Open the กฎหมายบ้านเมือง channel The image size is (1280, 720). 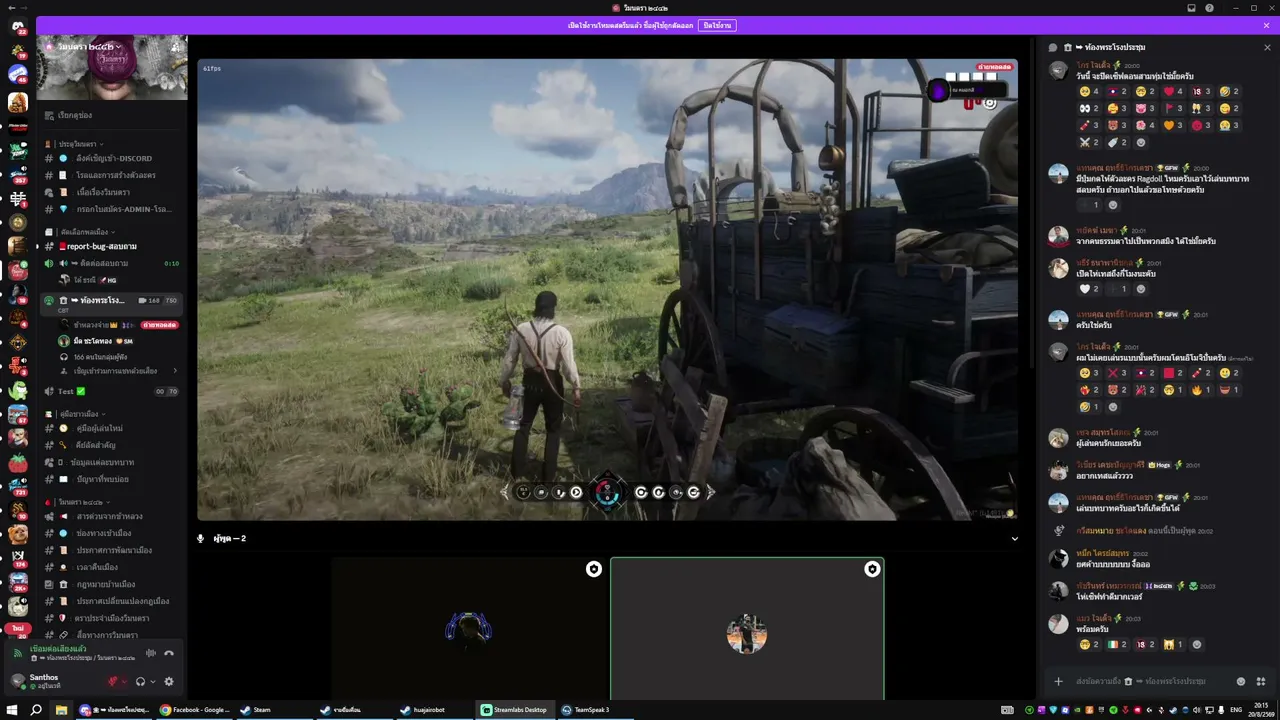tap(112, 584)
